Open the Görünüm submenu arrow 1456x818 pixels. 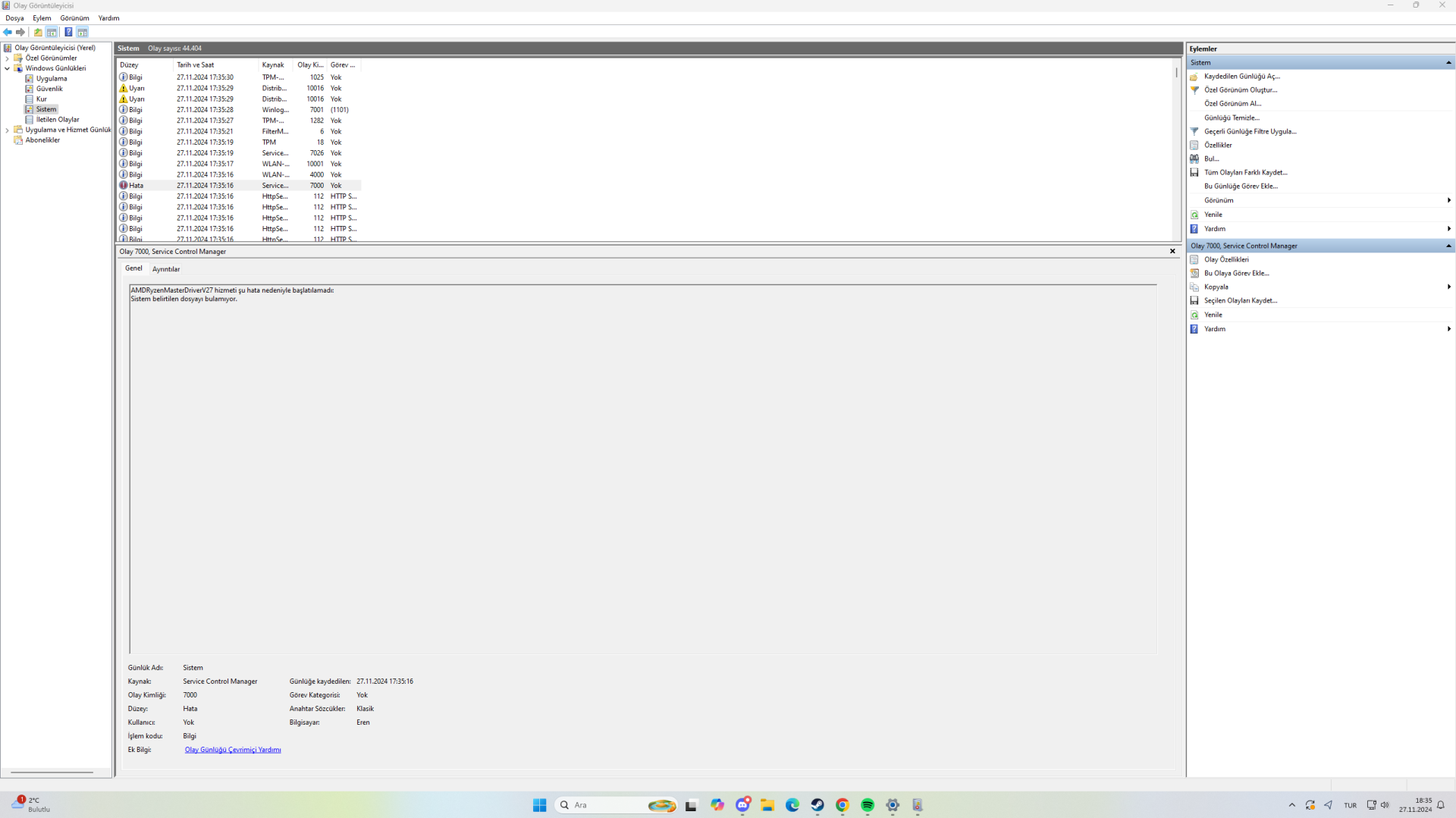tap(1449, 200)
